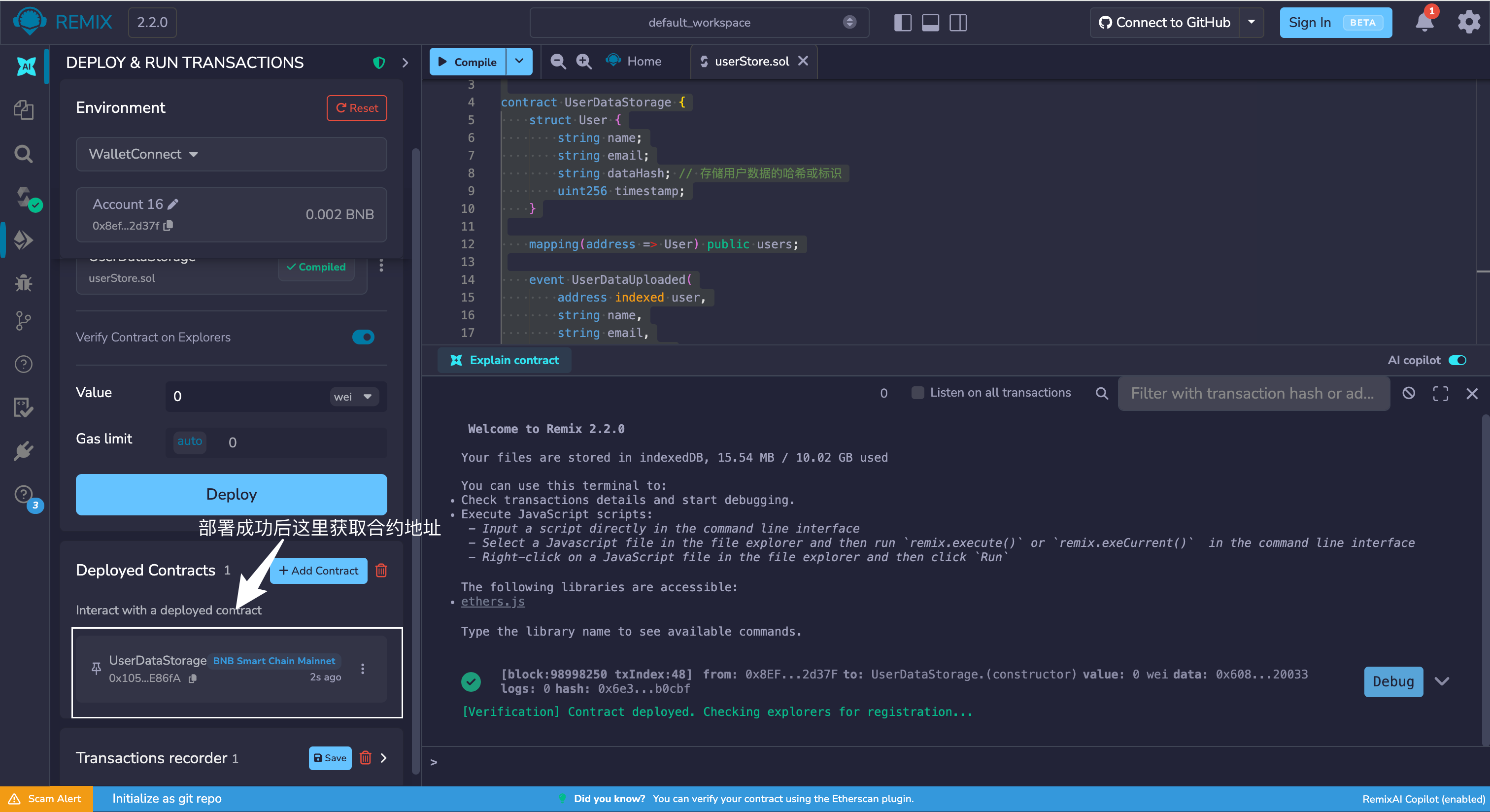This screenshot has width=1490, height=812.
Task: Toggle Verify Contract on Explorers
Action: pyautogui.click(x=363, y=337)
